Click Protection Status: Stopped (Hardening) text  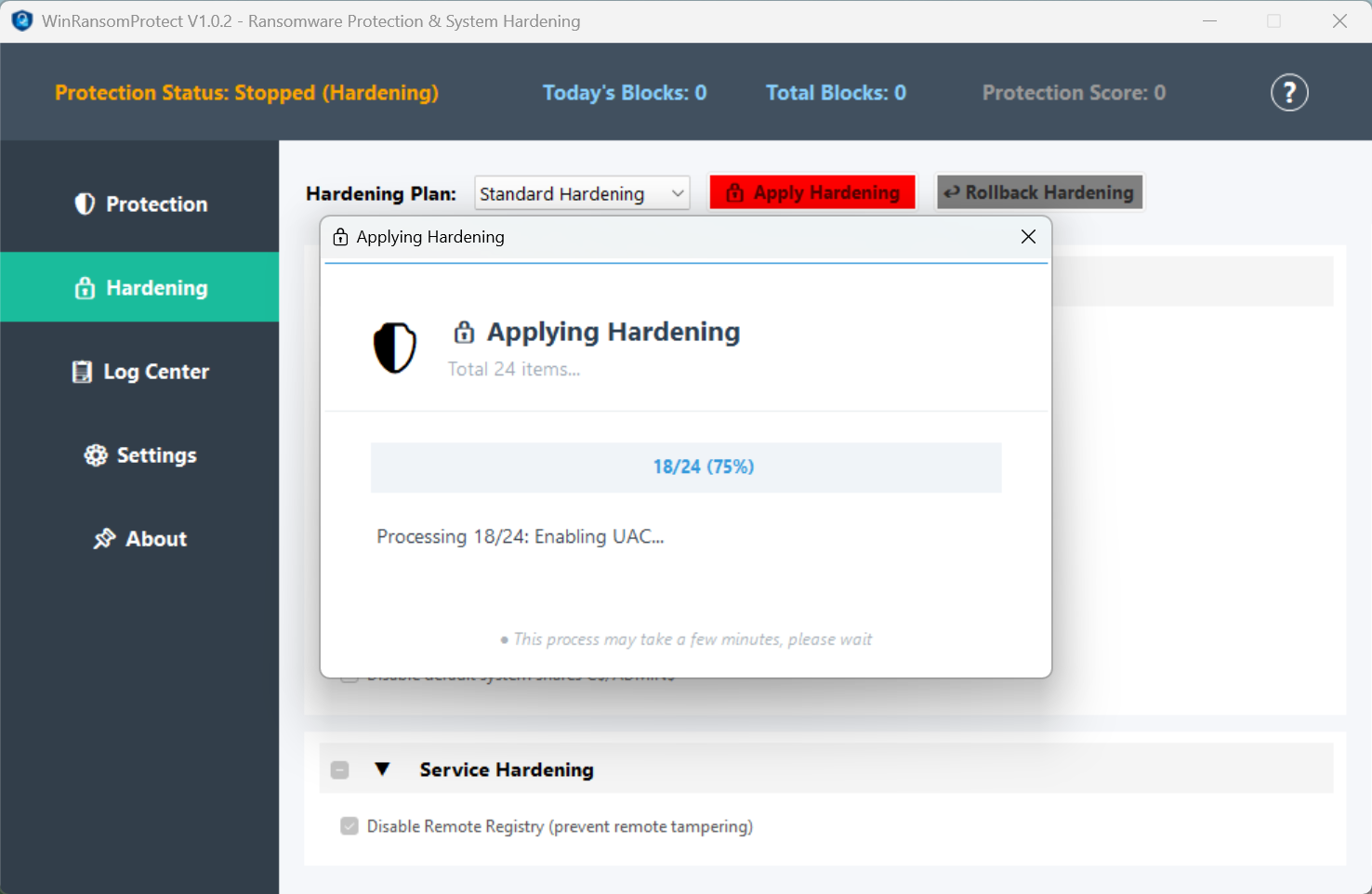(246, 93)
